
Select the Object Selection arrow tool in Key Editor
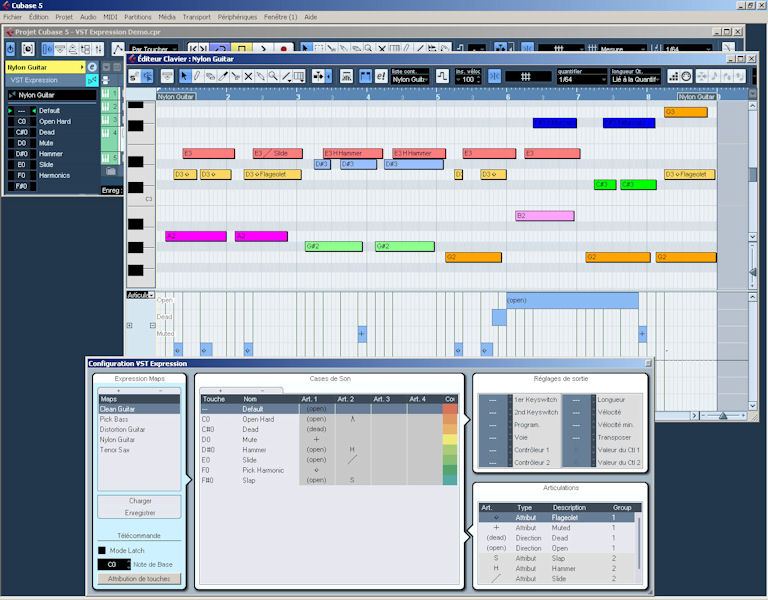point(184,76)
